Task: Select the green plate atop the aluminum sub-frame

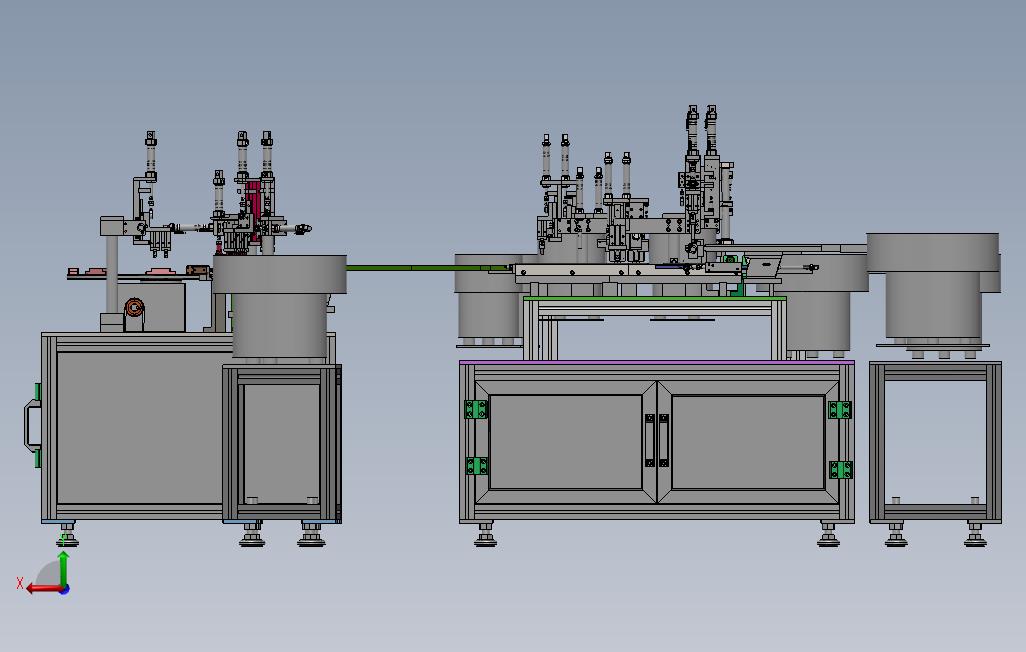Action: coord(654,299)
